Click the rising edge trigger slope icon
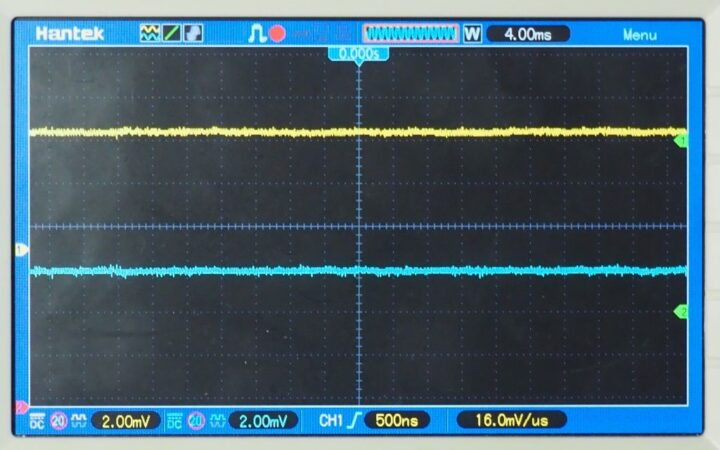The image size is (720, 450). click(352, 421)
